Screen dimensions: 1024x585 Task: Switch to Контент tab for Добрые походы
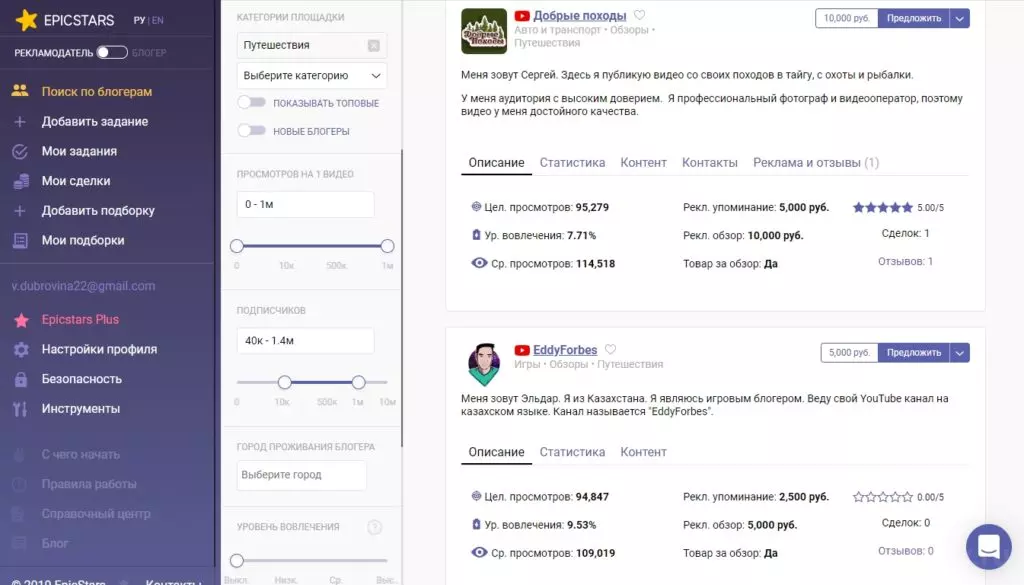pos(643,163)
